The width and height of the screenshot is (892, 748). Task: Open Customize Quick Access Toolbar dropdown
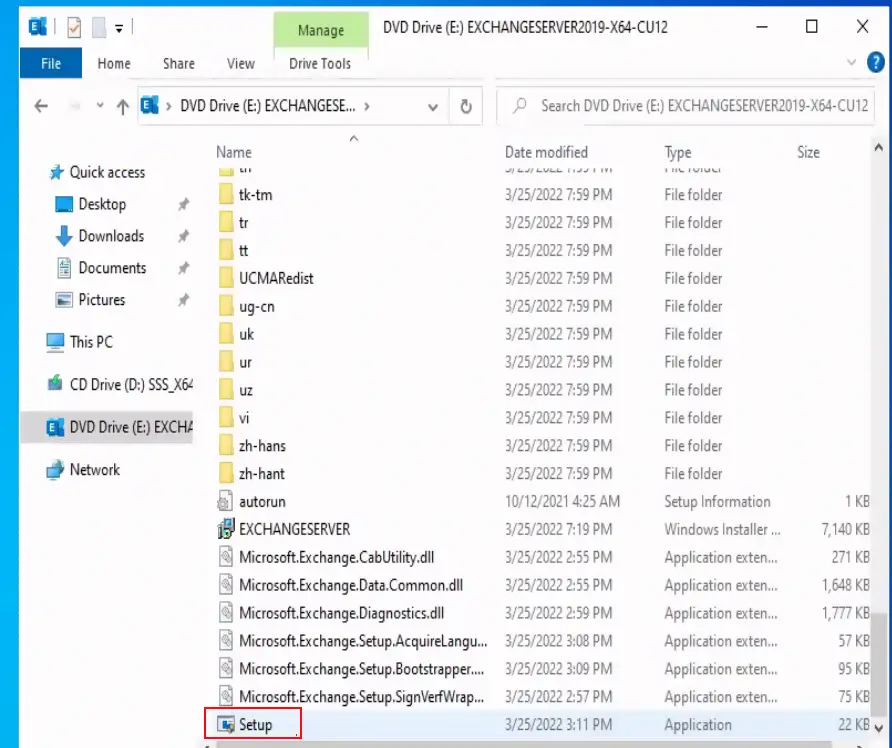pyautogui.click(x=119, y=27)
